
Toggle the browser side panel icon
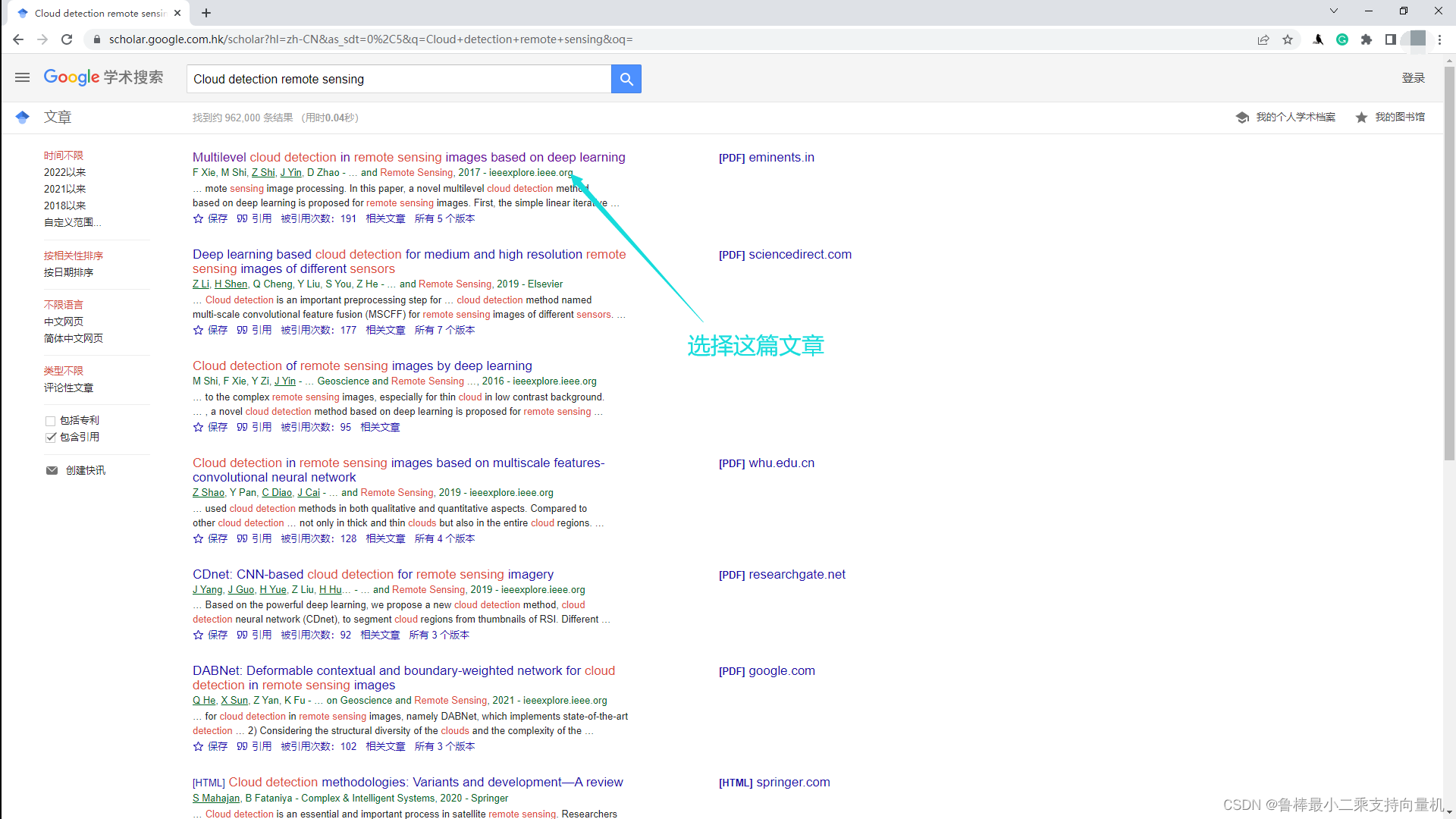coord(1391,39)
